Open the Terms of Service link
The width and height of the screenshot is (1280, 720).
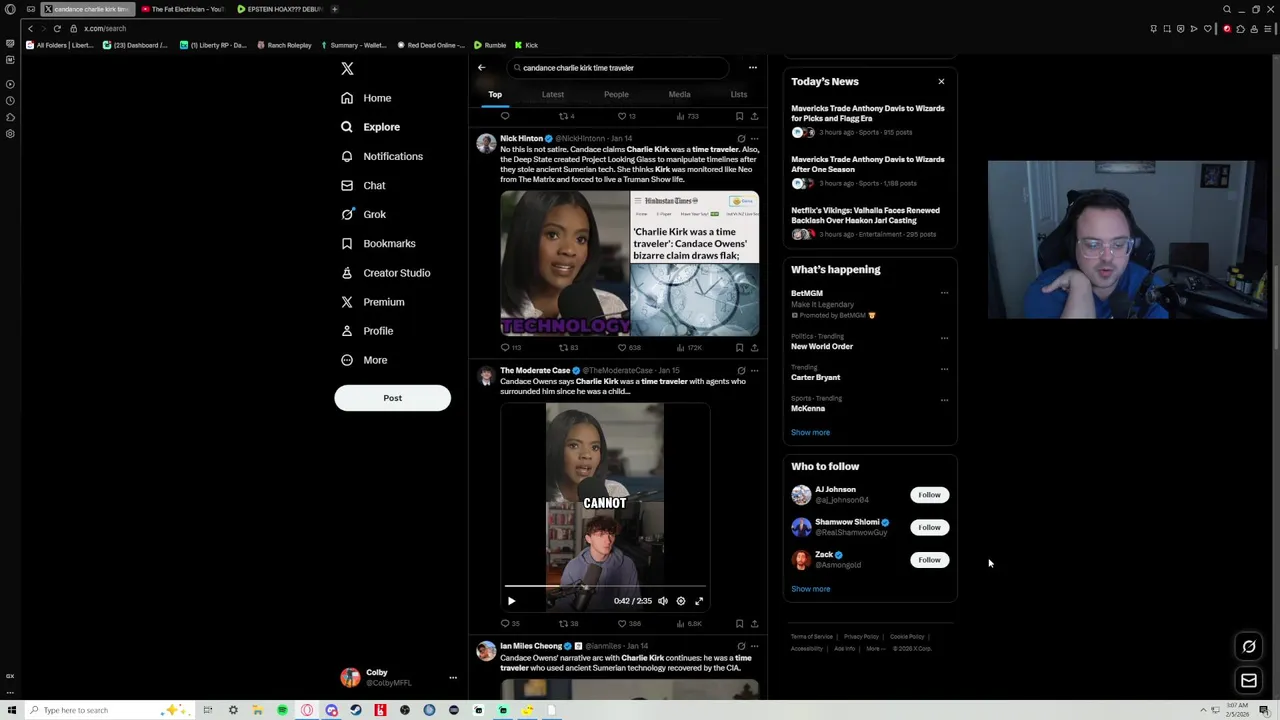pyautogui.click(x=811, y=637)
